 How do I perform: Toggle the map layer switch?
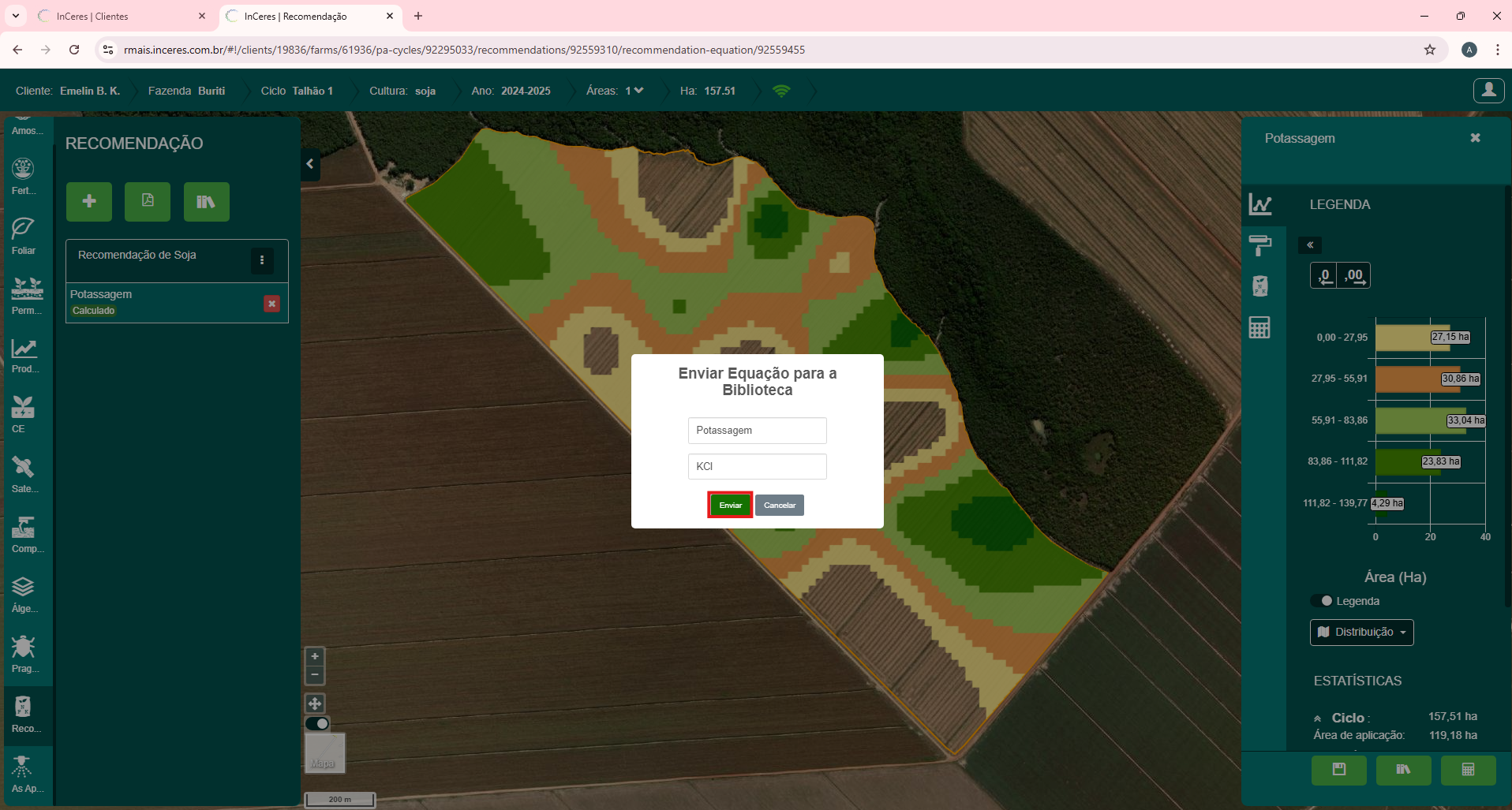pos(317,723)
